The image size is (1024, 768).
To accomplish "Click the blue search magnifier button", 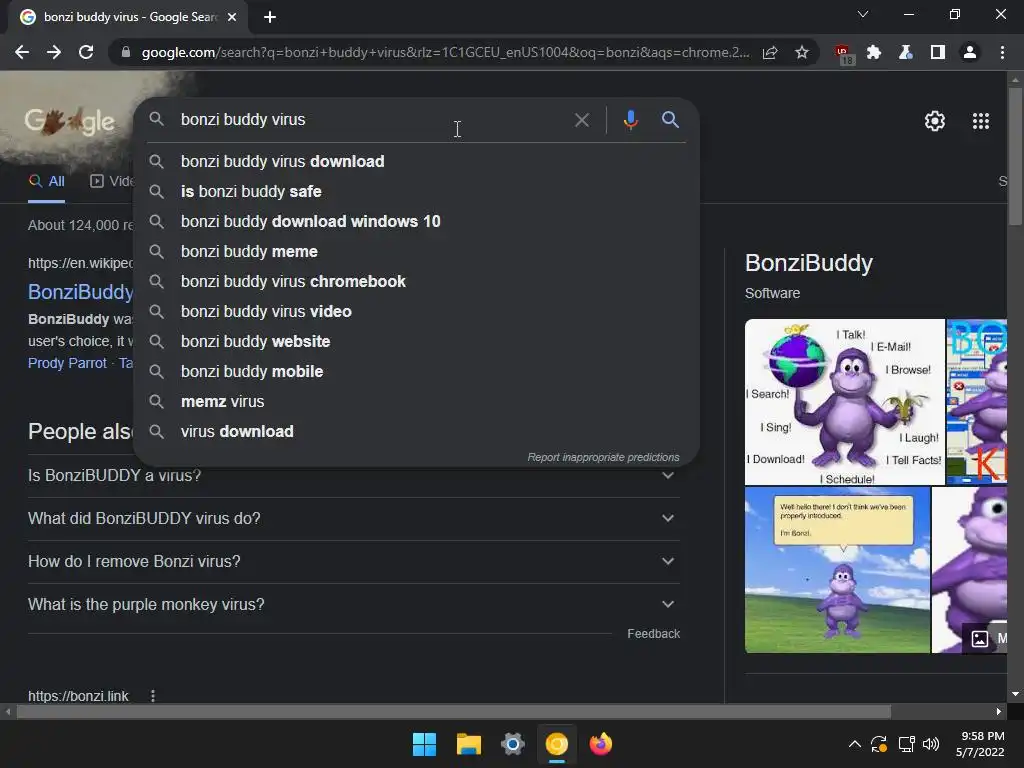I will [670, 120].
